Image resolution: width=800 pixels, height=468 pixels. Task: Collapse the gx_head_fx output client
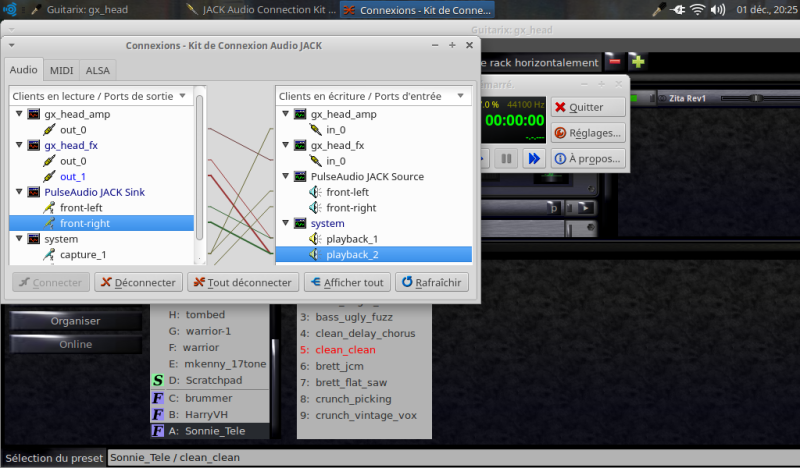coord(19,145)
